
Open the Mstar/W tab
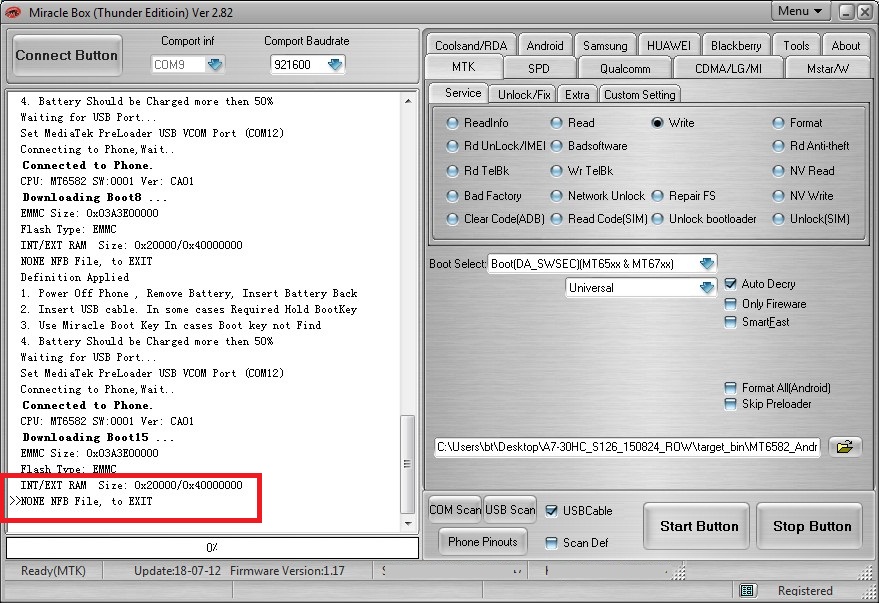828,68
